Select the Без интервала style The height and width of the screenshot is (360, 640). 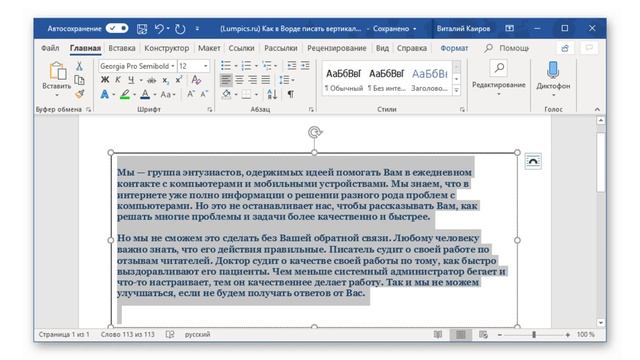[x=387, y=80]
